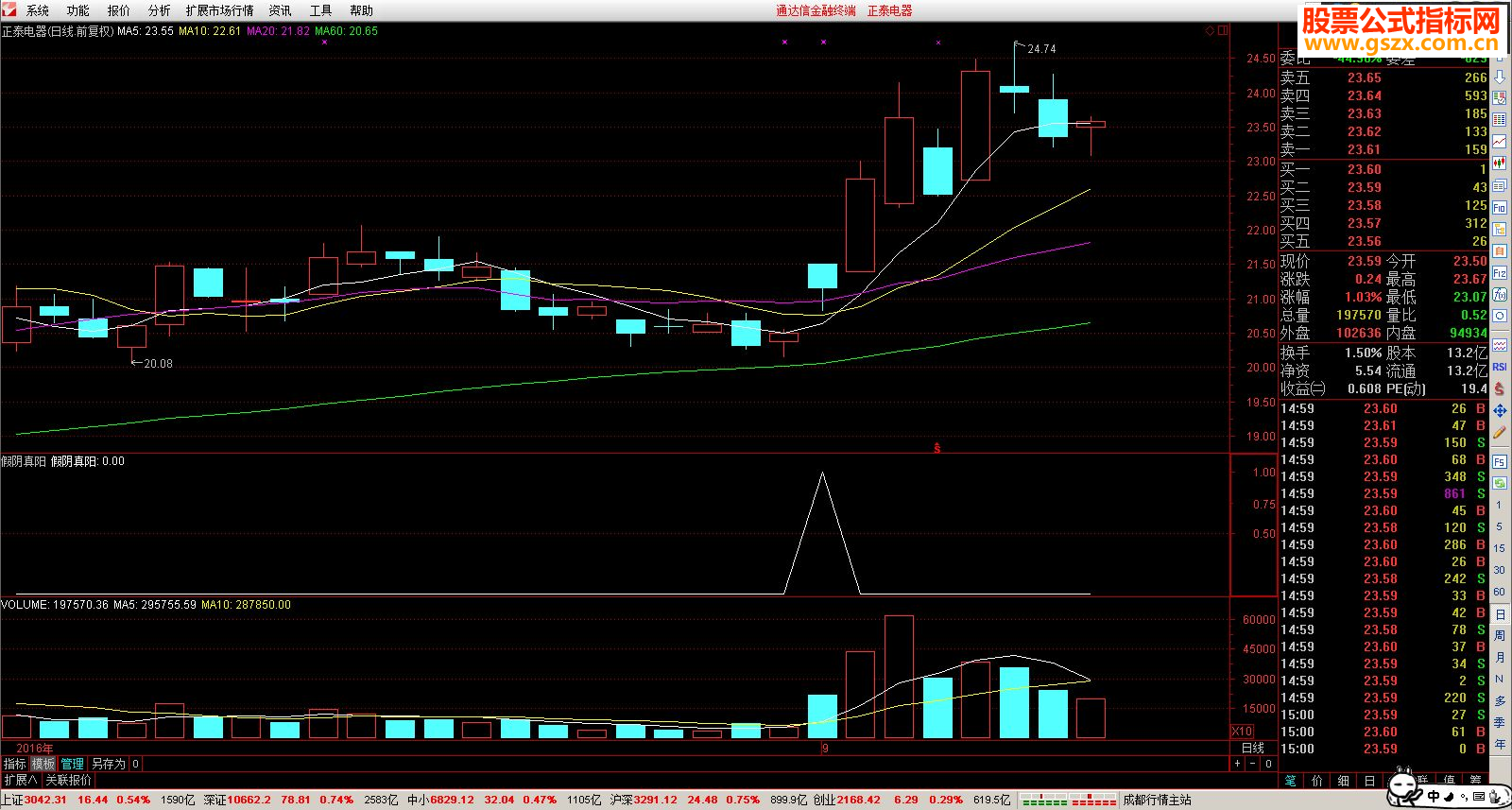
Task: Click the wavy indicator lines icon
Action: point(1500,345)
